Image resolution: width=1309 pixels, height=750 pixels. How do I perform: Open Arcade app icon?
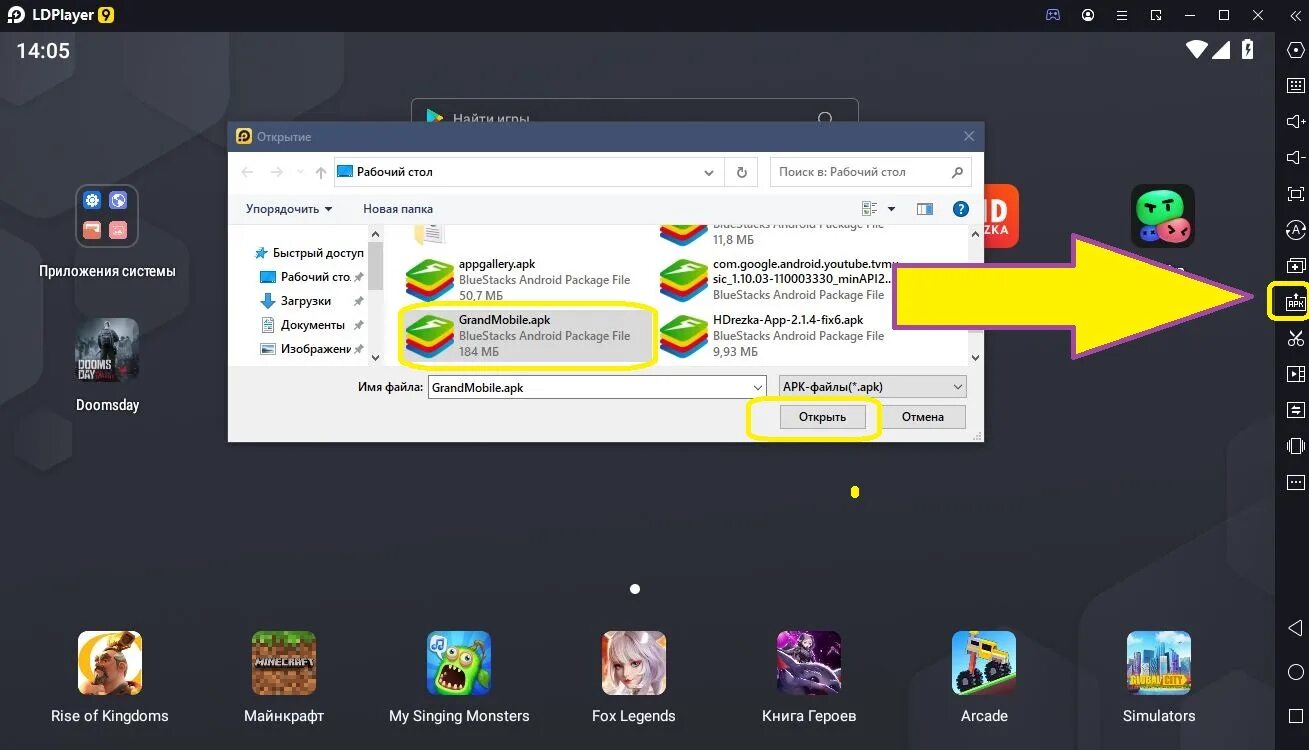(984, 663)
